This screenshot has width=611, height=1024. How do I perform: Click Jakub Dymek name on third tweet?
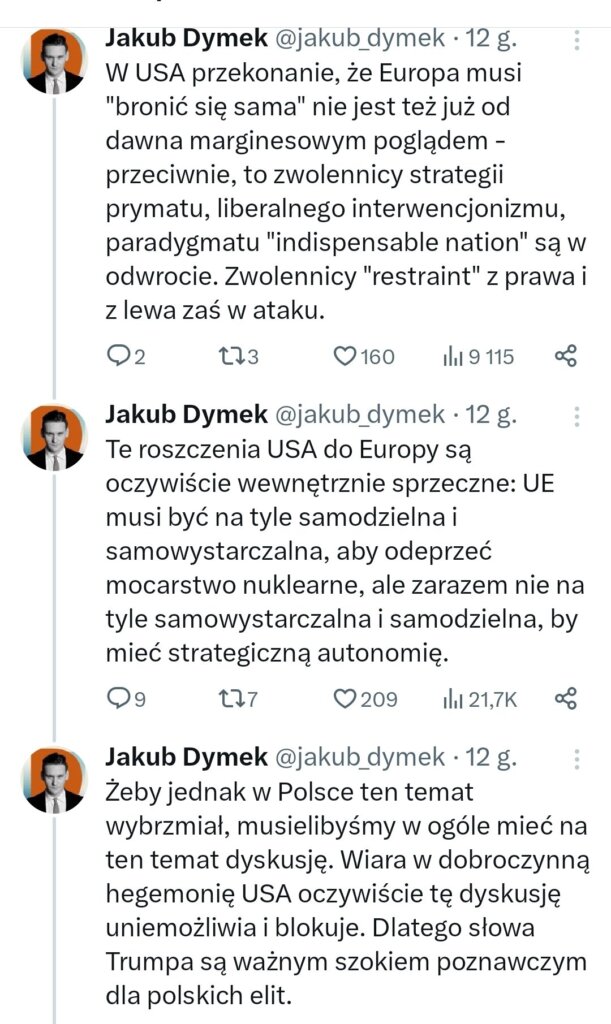coord(186,757)
